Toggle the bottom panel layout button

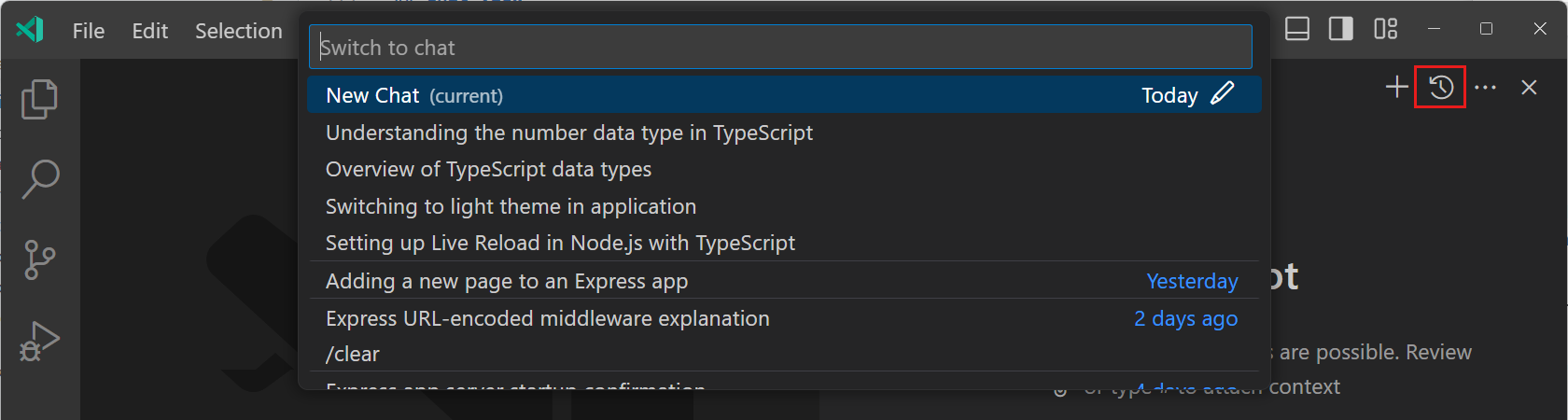(x=1297, y=30)
